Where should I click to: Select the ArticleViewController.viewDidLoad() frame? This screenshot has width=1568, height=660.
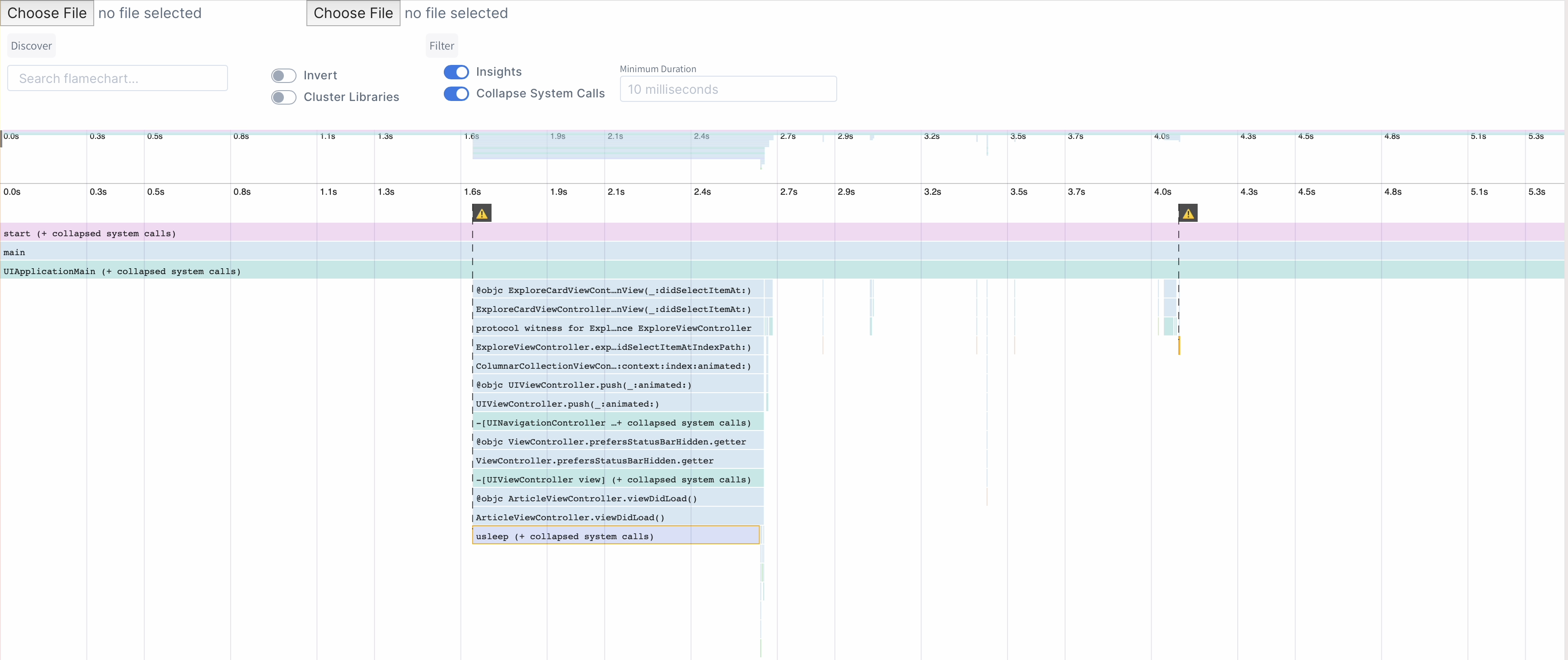617,517
